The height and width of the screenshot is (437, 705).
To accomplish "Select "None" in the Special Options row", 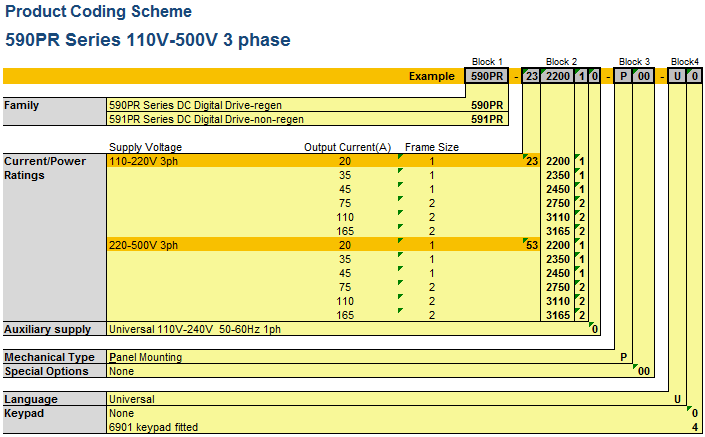I will coord(121,371).
